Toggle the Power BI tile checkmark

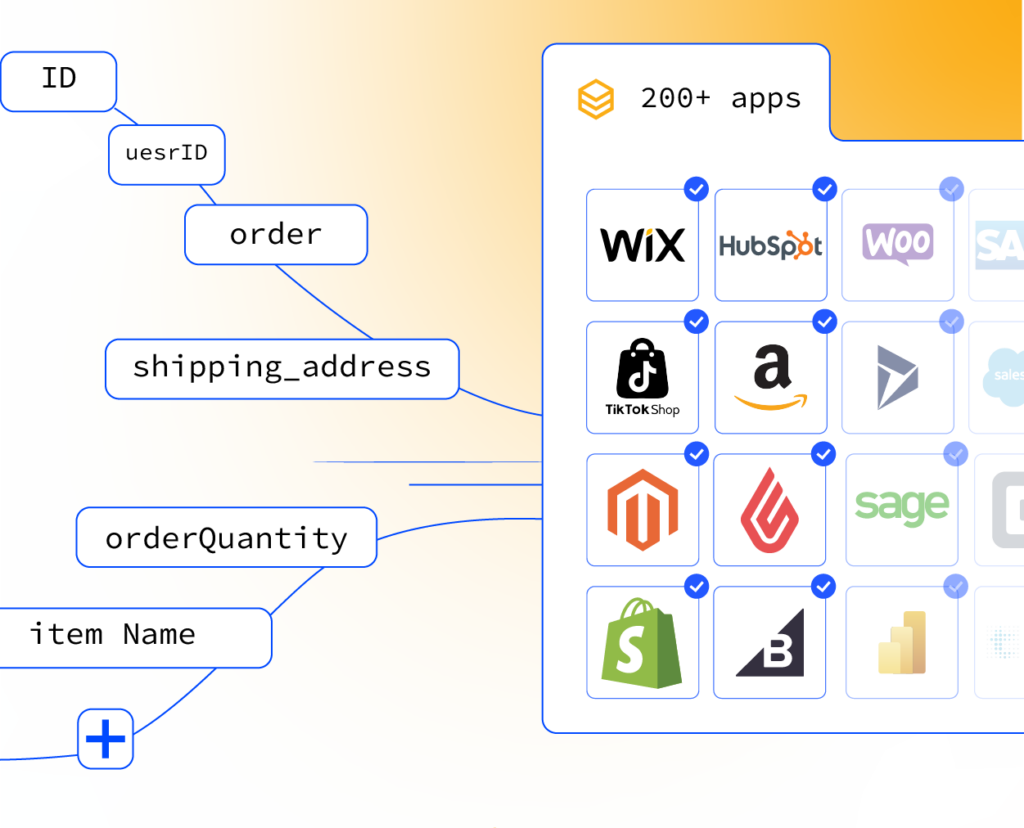955,586
